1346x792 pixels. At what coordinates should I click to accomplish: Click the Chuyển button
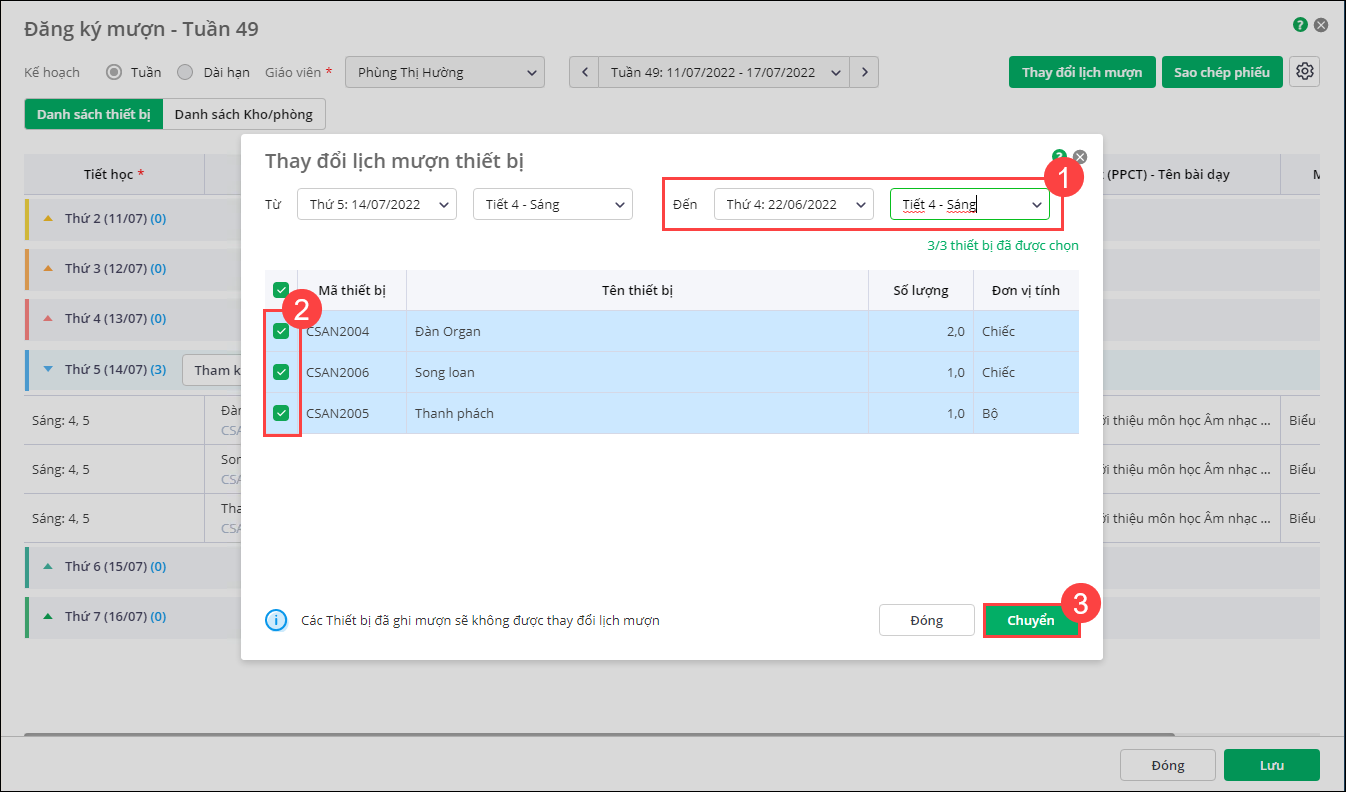[x=1030, y=620]
